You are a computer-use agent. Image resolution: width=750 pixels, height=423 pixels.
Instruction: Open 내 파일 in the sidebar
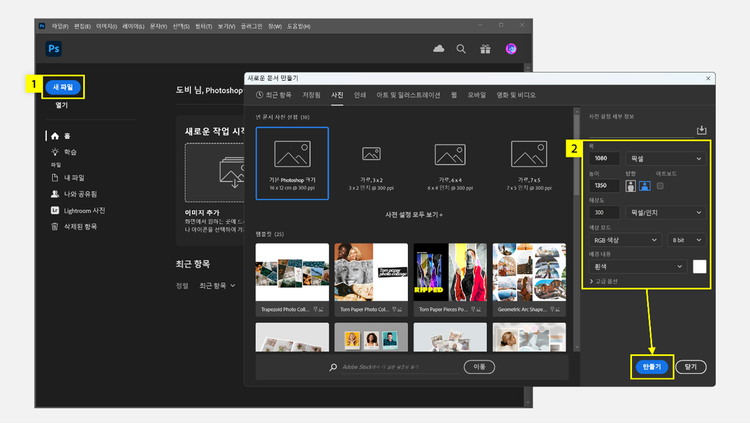point(67,178)
